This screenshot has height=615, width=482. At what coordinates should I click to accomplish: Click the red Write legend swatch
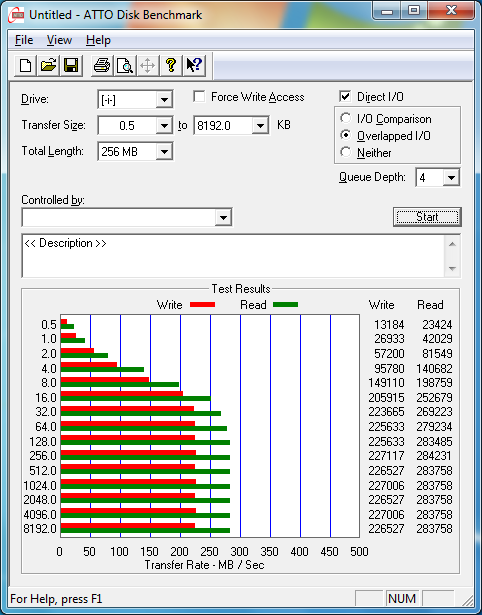coord(202,305)
